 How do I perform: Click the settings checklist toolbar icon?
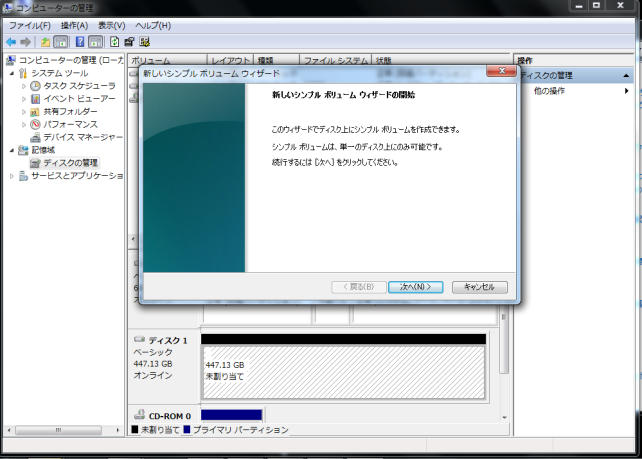pos(145,42)
